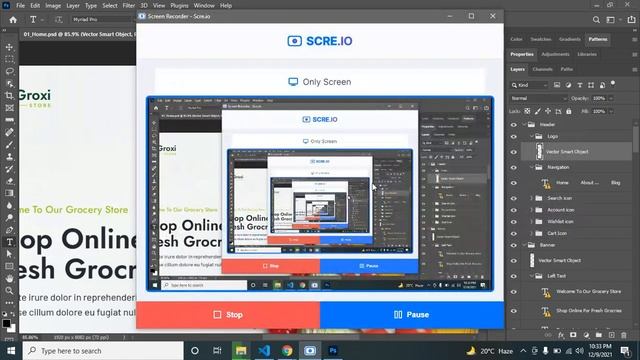Image resolution: width=640 pixels, height=360 pixels.
Task: Select the Zoom tool
Action: coord(9,291)
